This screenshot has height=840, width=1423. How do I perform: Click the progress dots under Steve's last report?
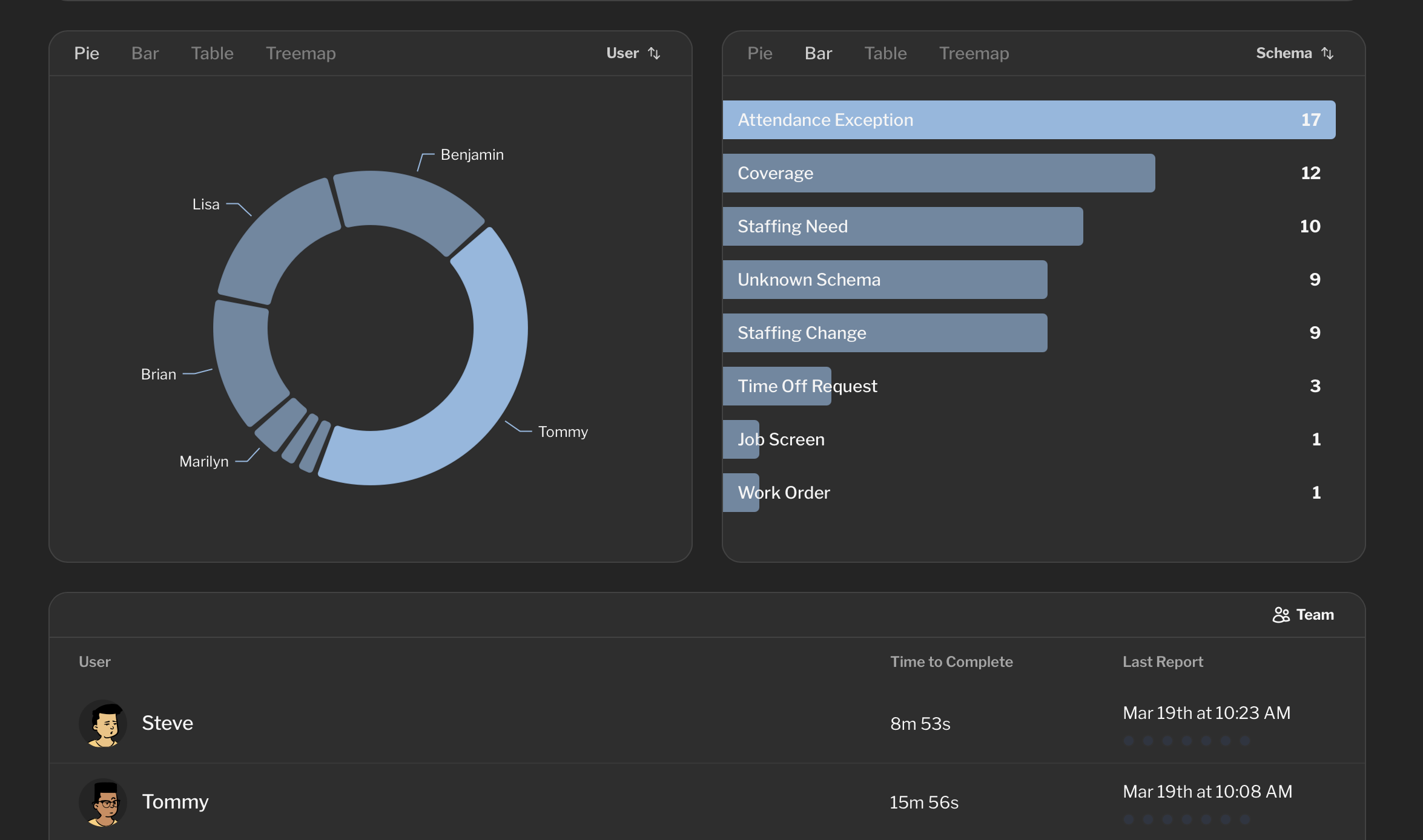[x=1188, y=740]
